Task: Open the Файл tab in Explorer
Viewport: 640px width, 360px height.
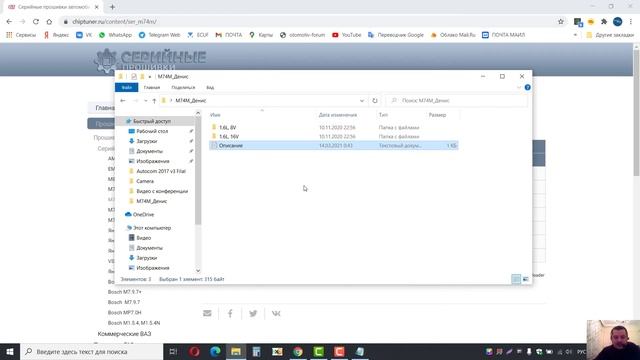Action: pos(127,87)
